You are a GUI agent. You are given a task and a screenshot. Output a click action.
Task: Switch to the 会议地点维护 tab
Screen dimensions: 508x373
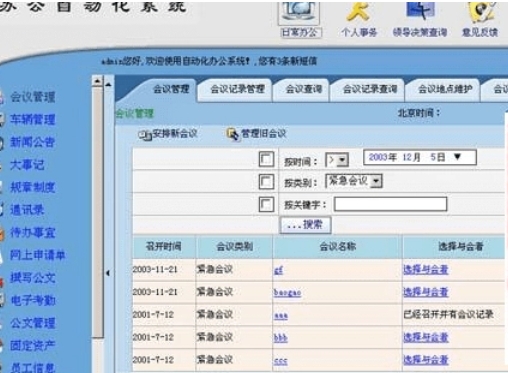tap(445, 89)
